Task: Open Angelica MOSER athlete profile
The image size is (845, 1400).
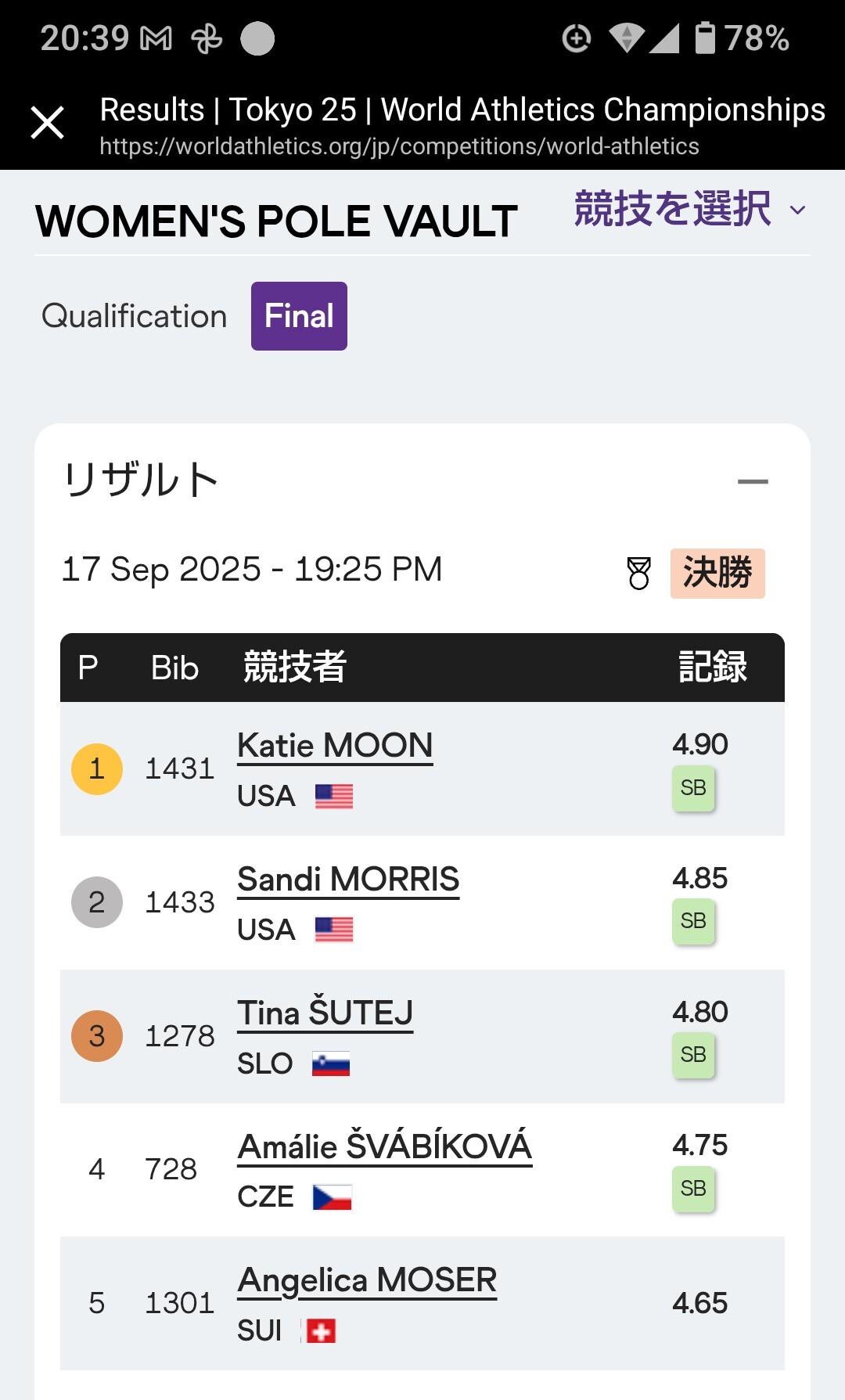Action: point(367,1281)
